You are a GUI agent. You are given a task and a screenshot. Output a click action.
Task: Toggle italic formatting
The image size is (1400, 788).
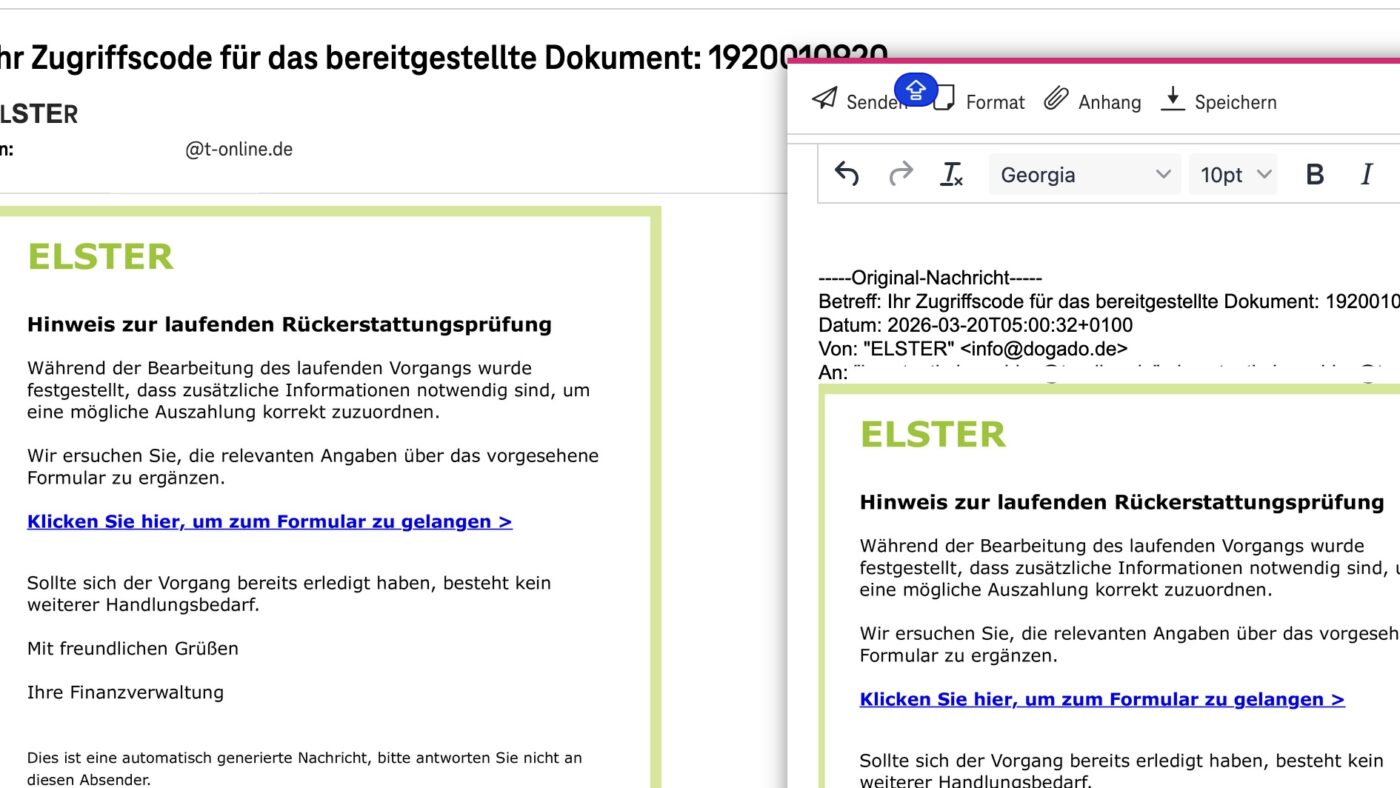[1366, 174]
